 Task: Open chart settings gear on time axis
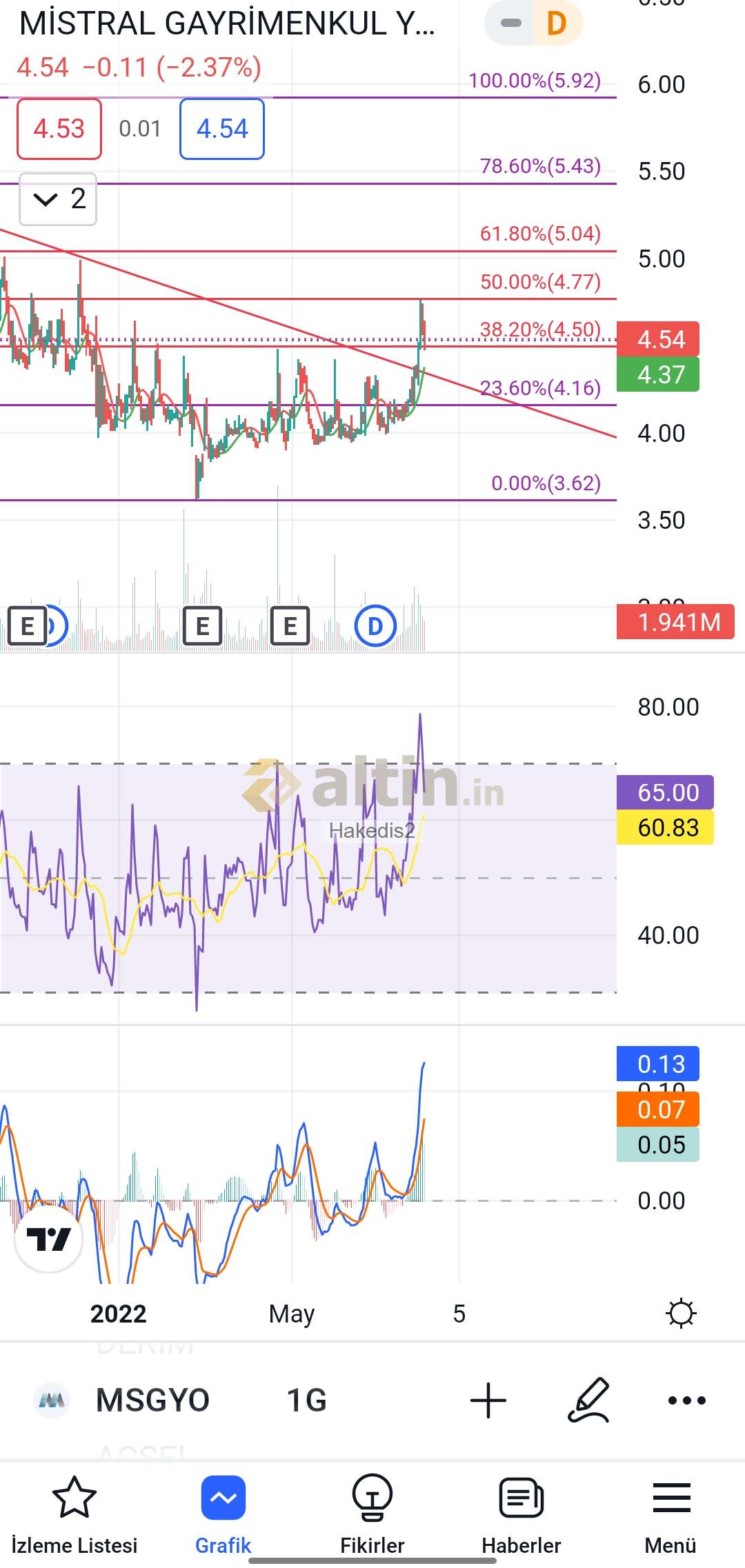(681, 1313)
